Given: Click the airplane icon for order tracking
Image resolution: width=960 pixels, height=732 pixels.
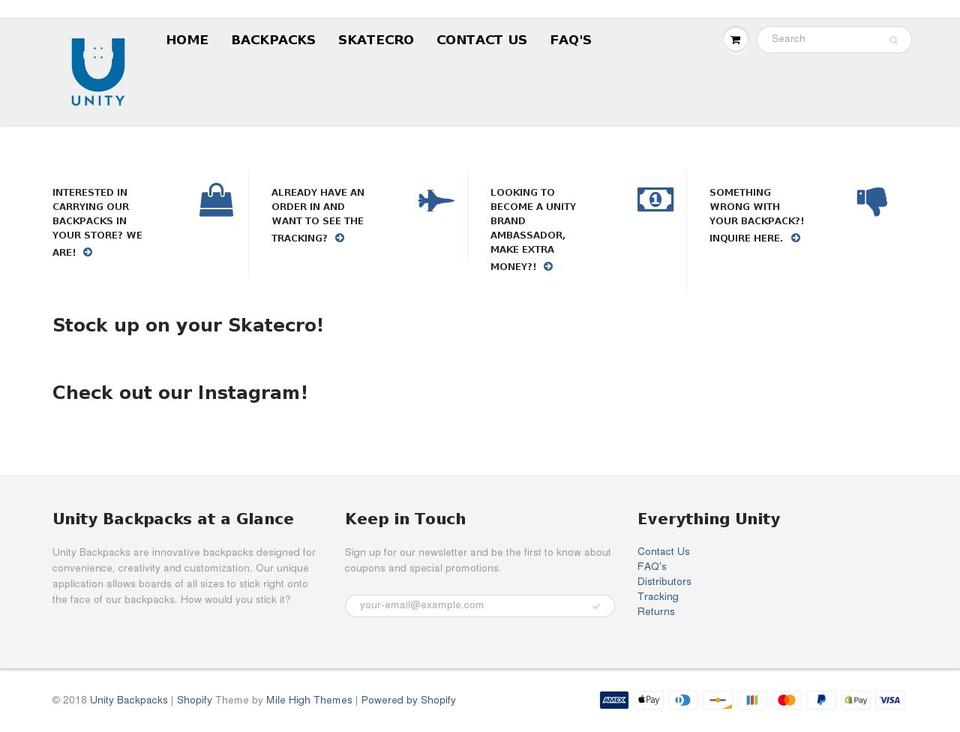Looking at the screenshot, I should coord(435,201).
